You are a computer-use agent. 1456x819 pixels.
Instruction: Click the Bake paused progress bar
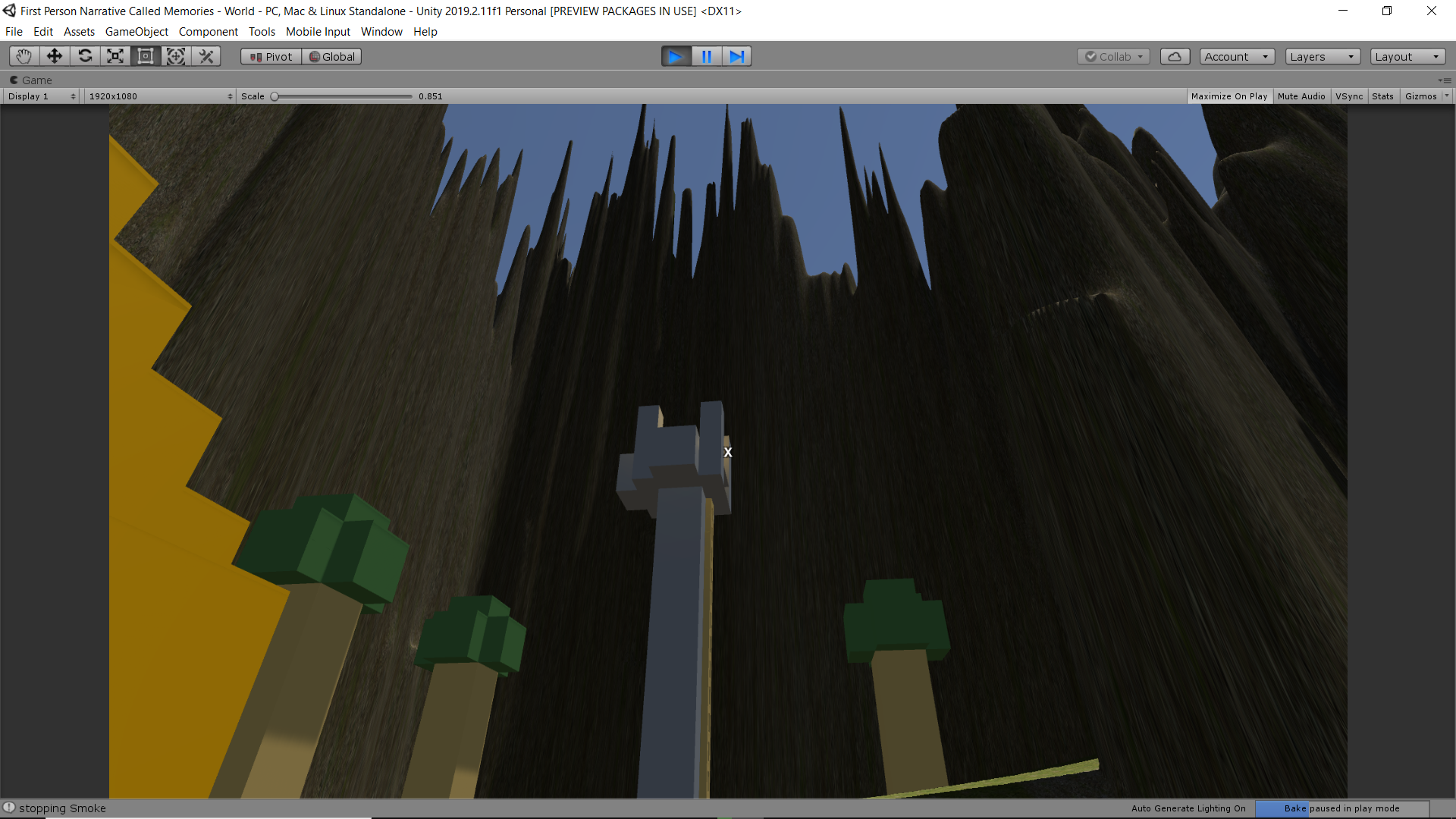(1341, 808)
